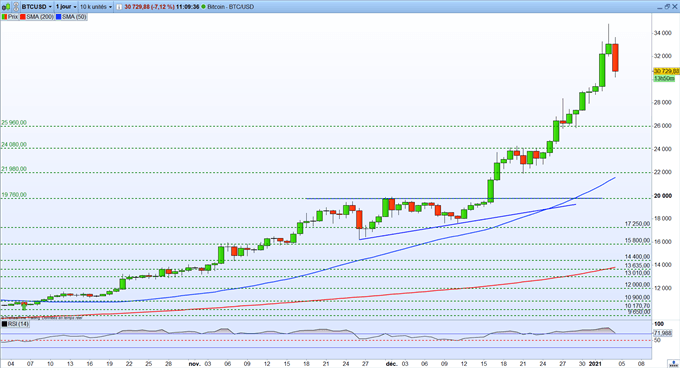Select the 14 400,00 level label
680x368 pixels.
637,257
